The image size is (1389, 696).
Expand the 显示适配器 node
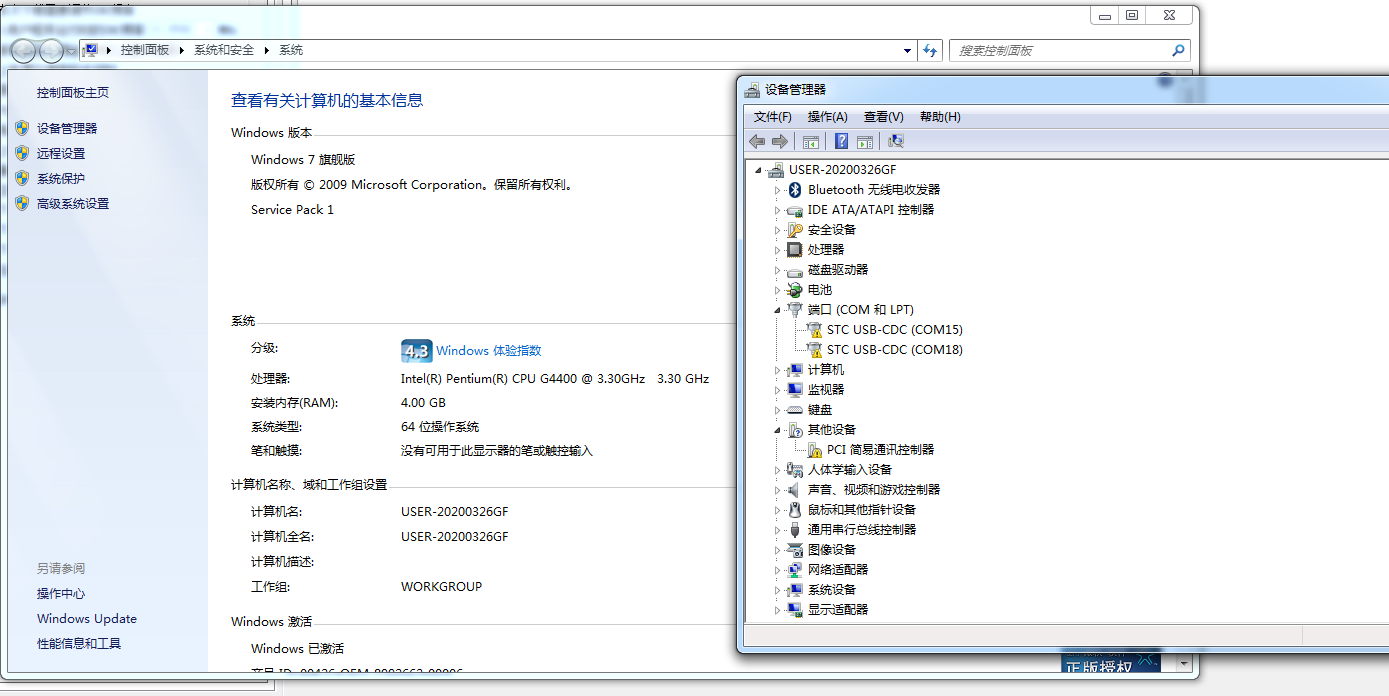point(778,610)
